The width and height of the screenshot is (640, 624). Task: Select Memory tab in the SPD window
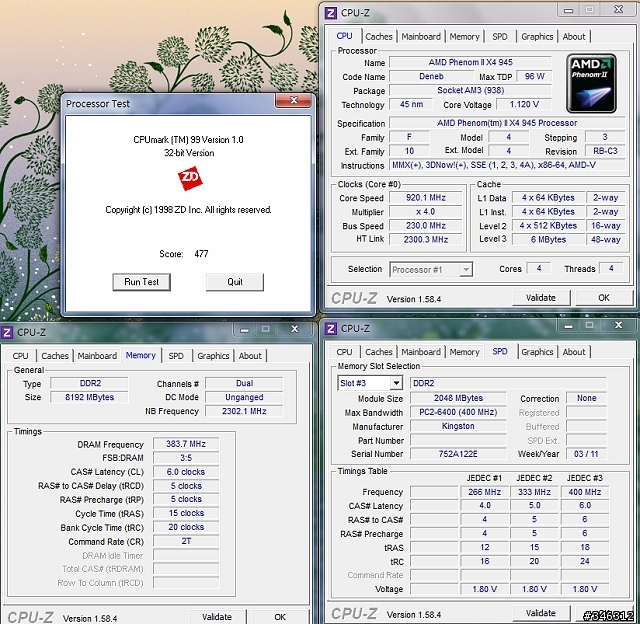coord(464,352)
